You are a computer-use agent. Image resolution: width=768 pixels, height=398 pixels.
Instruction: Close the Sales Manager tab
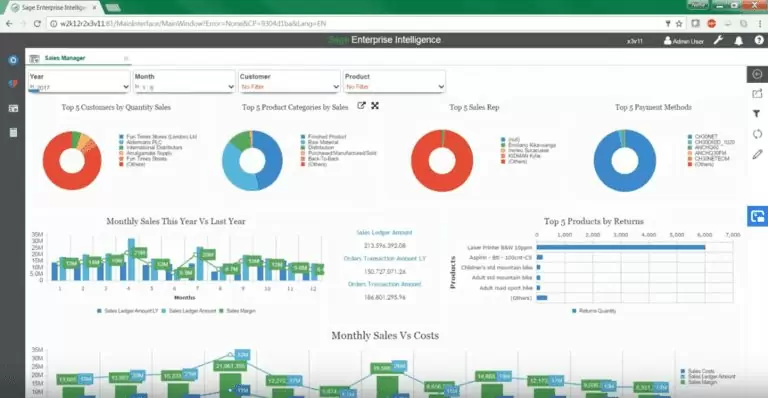click(126, 59)
